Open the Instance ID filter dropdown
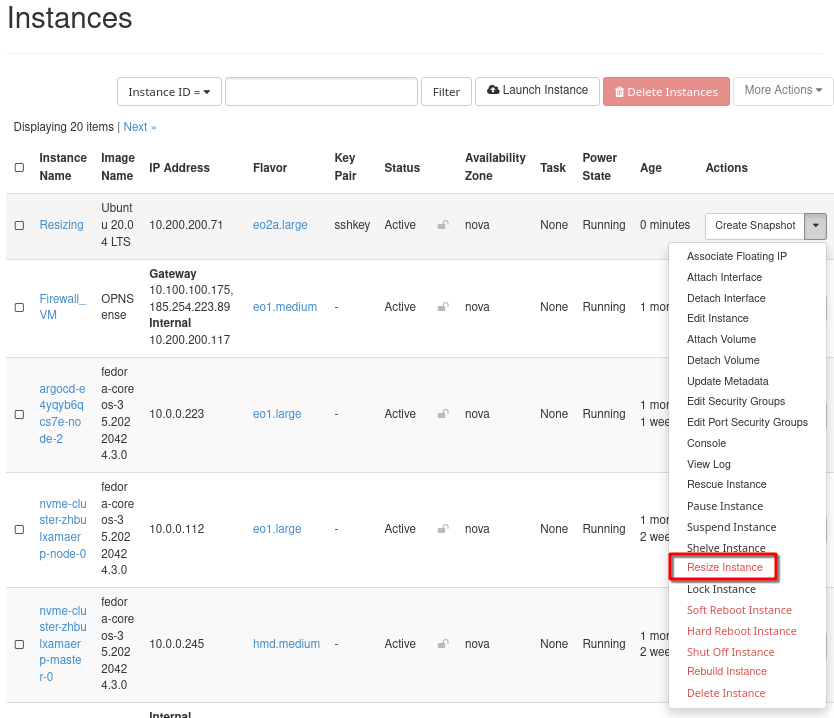This screenshot has width=834, height=718. coord(169,92)
